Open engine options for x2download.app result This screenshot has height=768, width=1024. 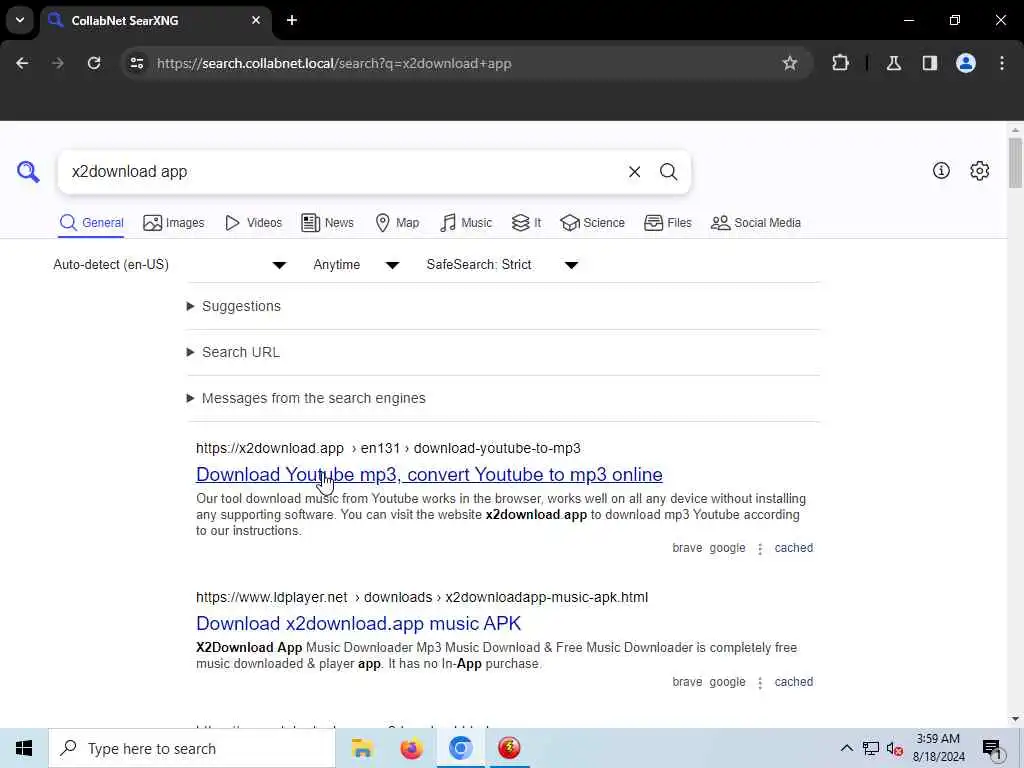coord(760,549)
